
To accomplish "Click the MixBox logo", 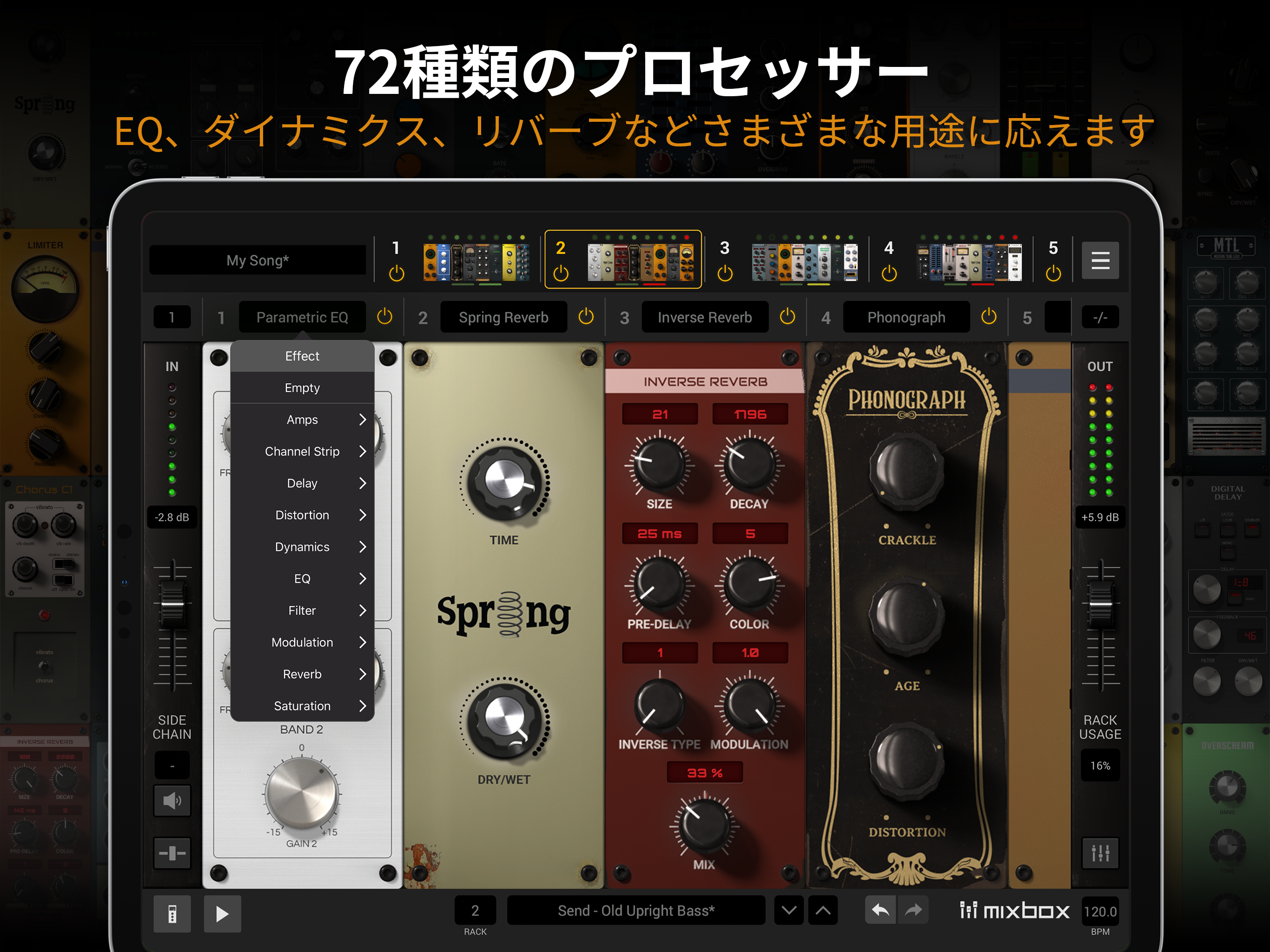I will pos(1014,911).
